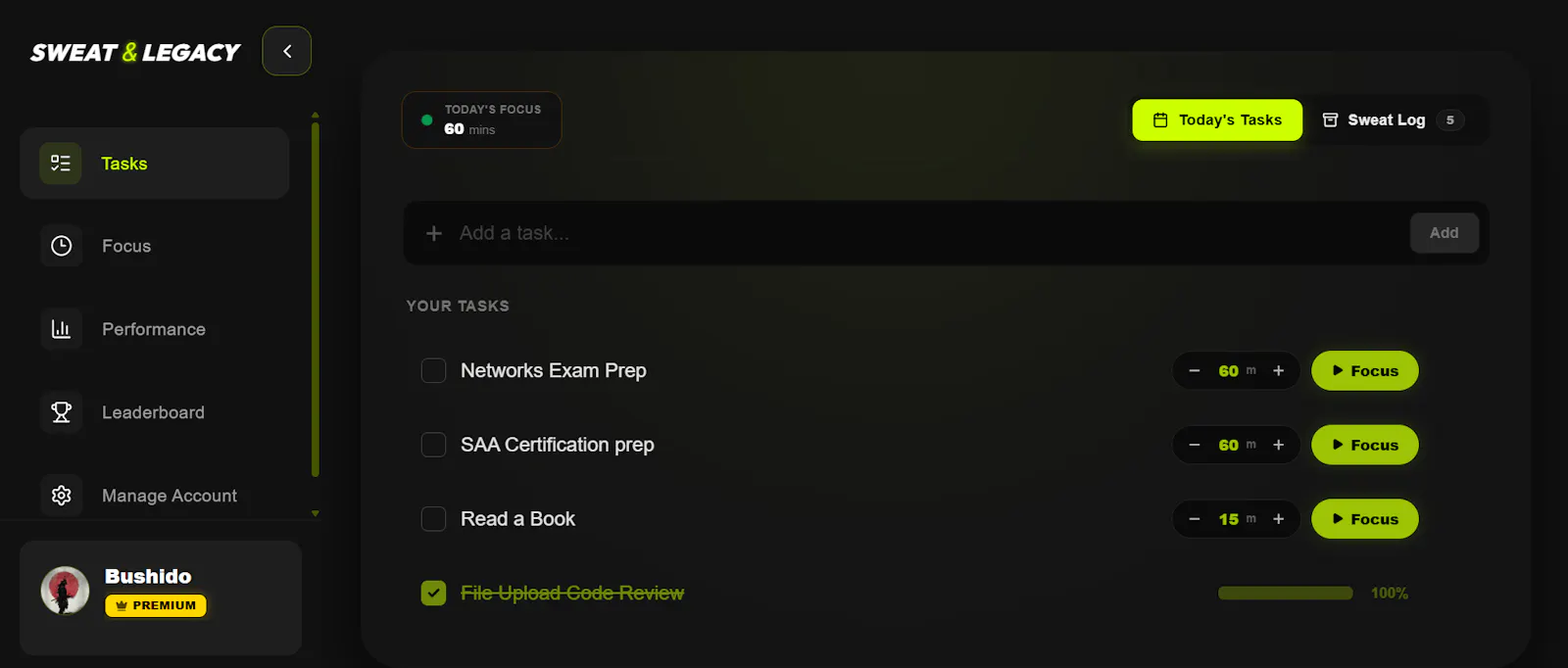
Task: Click the Sweat Log count badge 5
Action: tap(1450, 119)
